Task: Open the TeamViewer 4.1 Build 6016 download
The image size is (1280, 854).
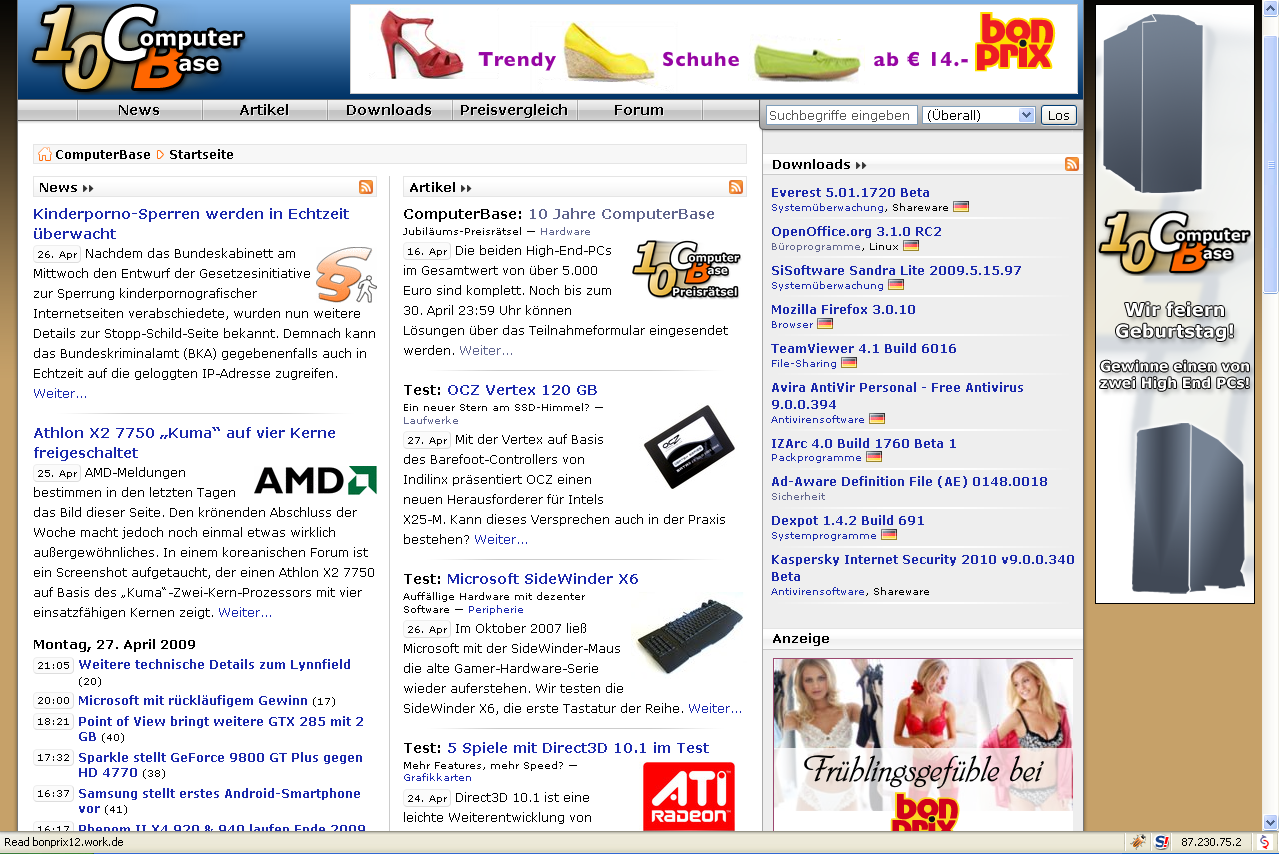Action: point(864,348)
